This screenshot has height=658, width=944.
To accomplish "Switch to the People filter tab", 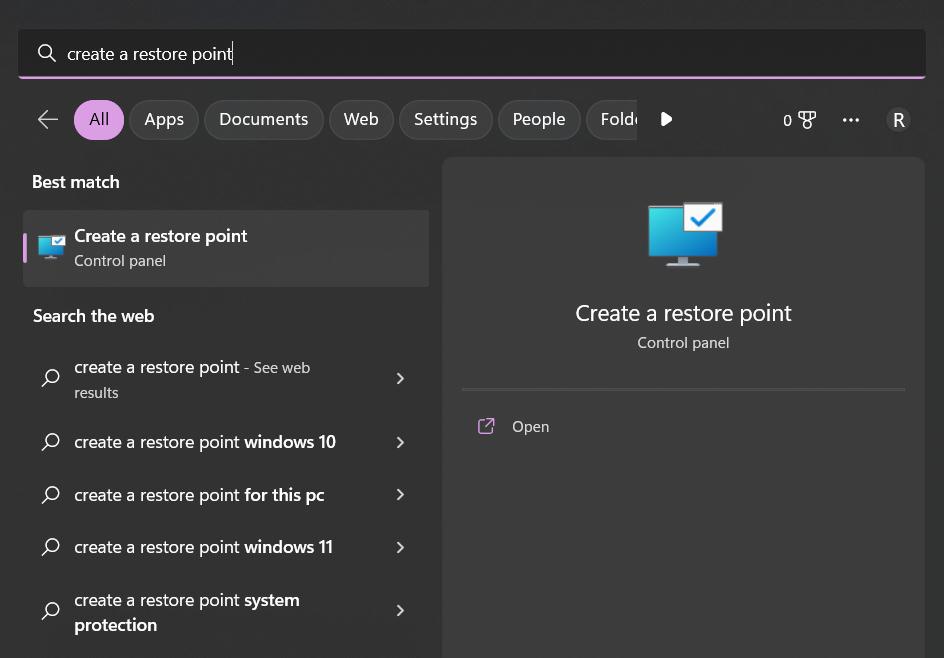I will coord(539,119).
